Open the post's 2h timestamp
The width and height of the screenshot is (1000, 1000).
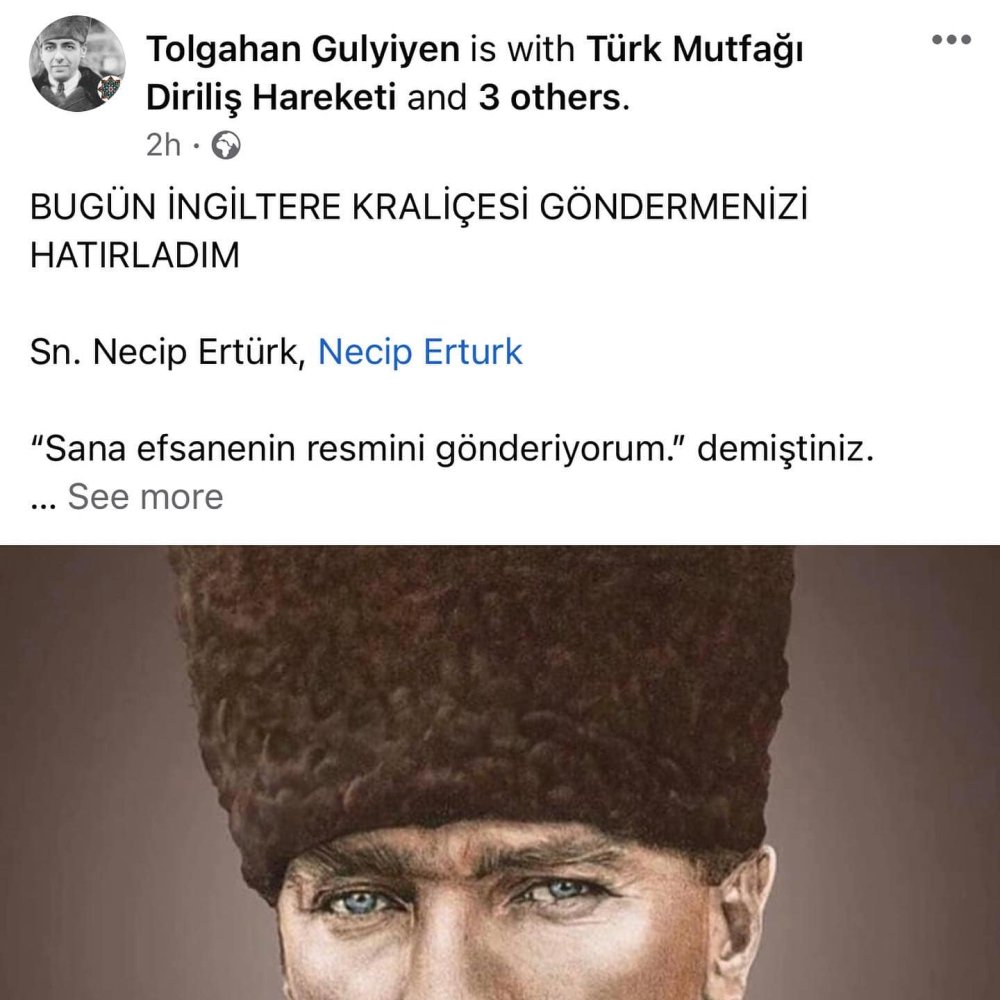[x=163, y=145]
